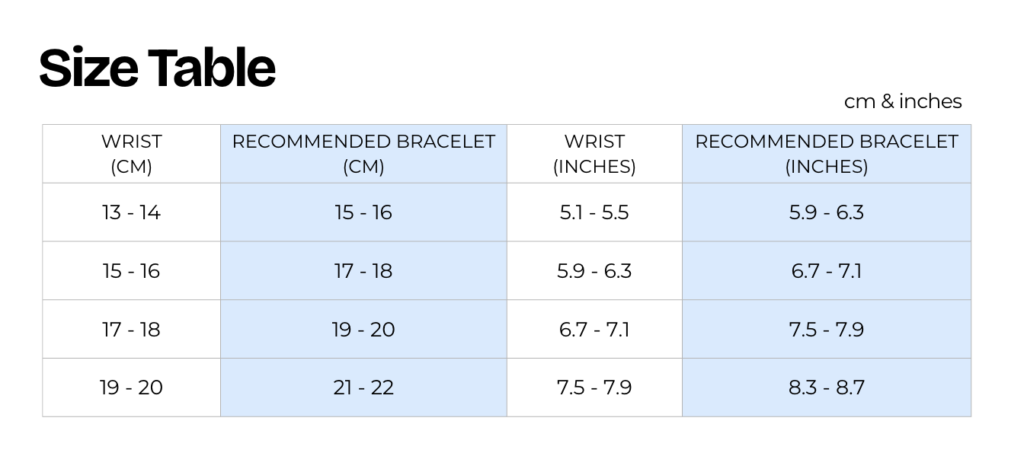Select "5.9 - 6.3" in recommended bracelet inches column

click(826, 213)
